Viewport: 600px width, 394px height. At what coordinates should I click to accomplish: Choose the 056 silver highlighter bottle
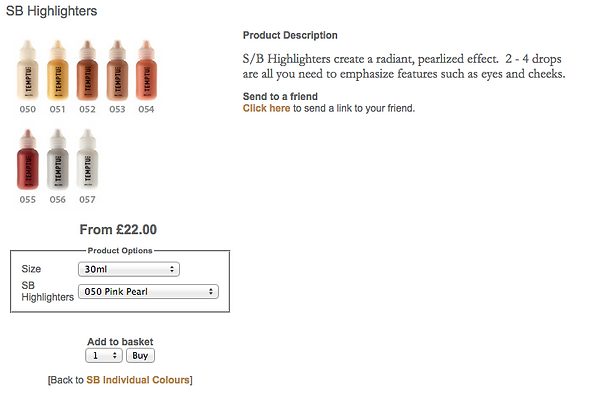57,160
